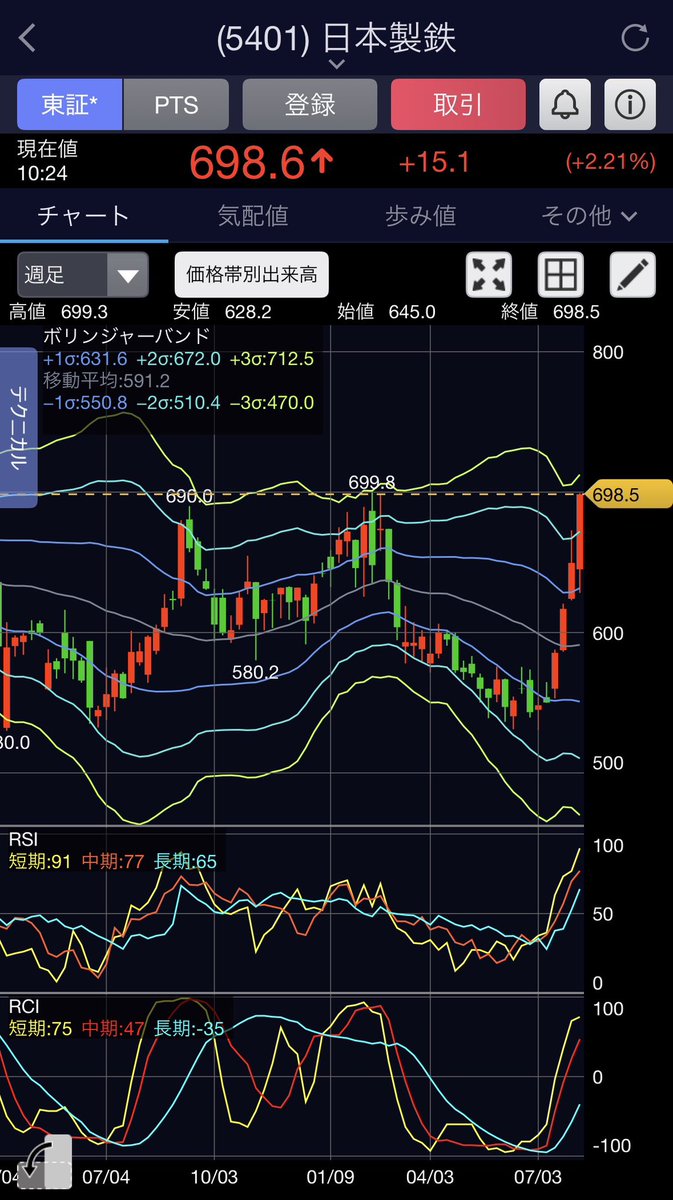The width and height of the screenshot is (673, 1200).
Task: Open the info (i) icon
Action: point(630,104)
